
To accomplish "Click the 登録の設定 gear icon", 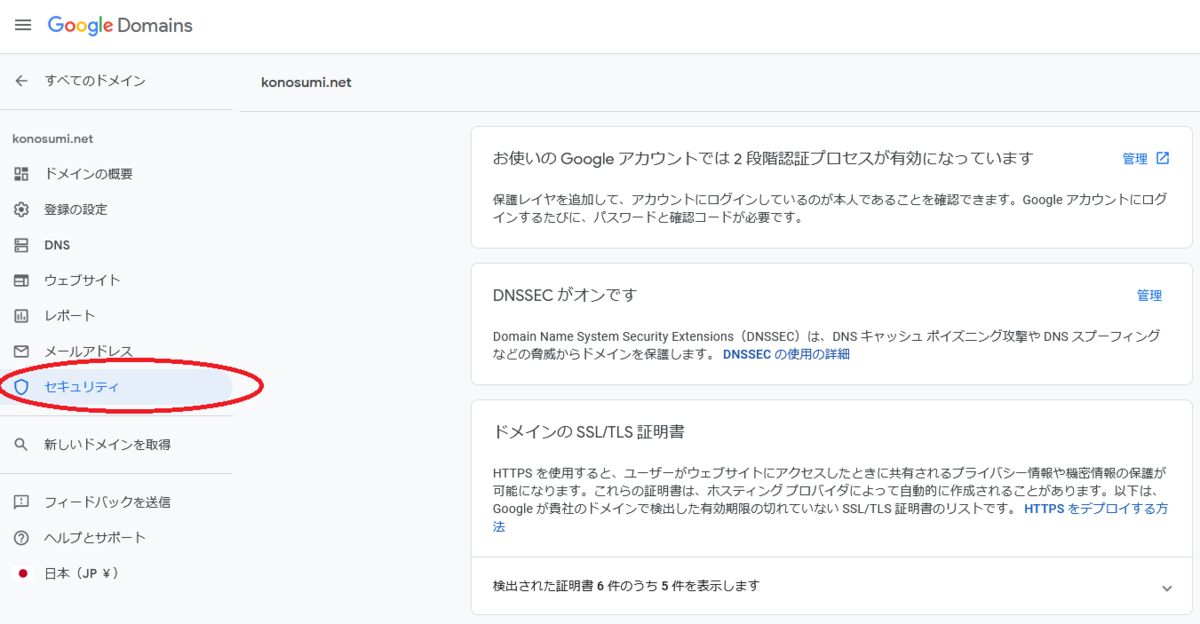I will click(22, 210).
